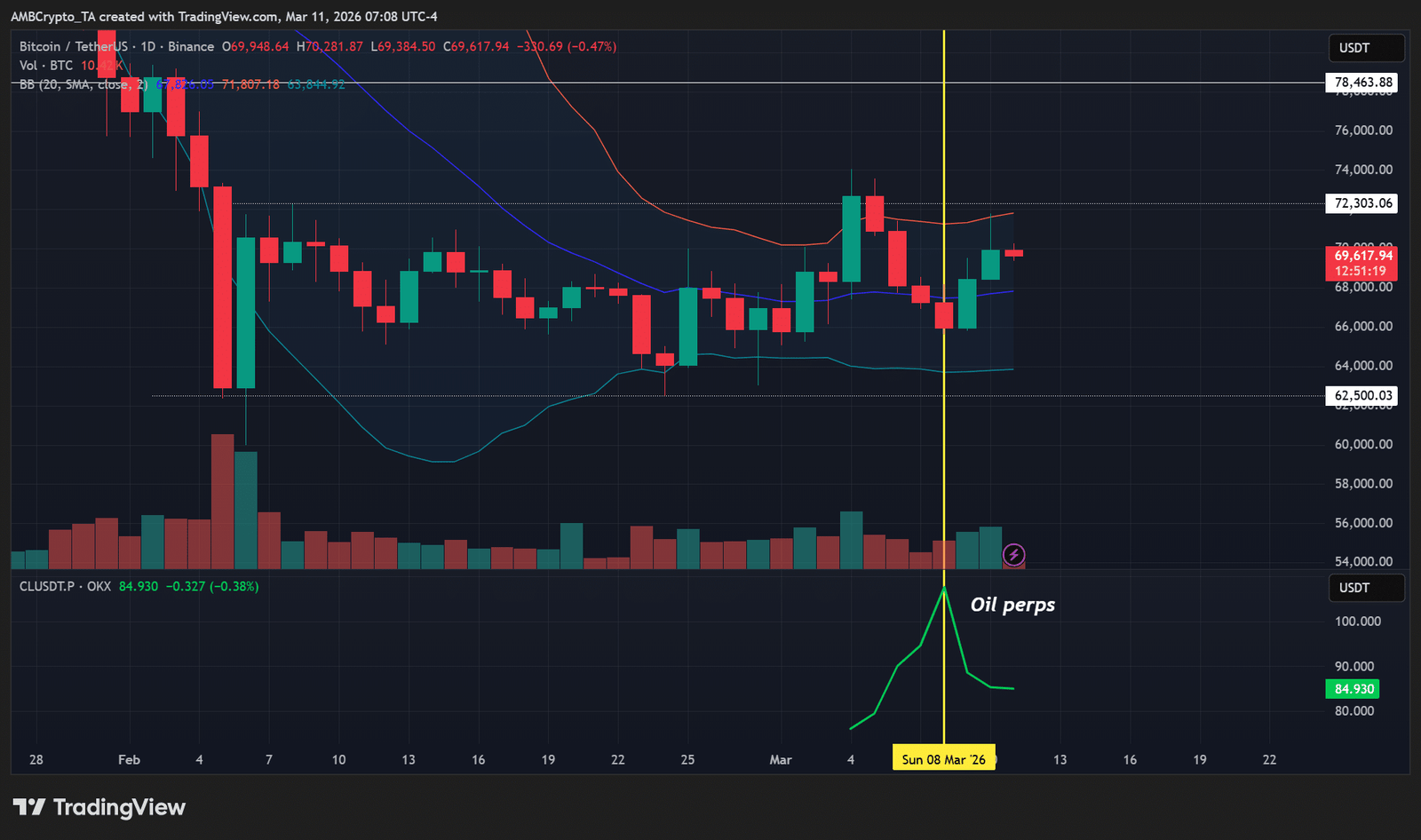Image resolution: width=1421 pixels, height=840 pixels.
Task: Select the BB (20, SMA, close, 2) indicator legend
Action: point(83,84)
